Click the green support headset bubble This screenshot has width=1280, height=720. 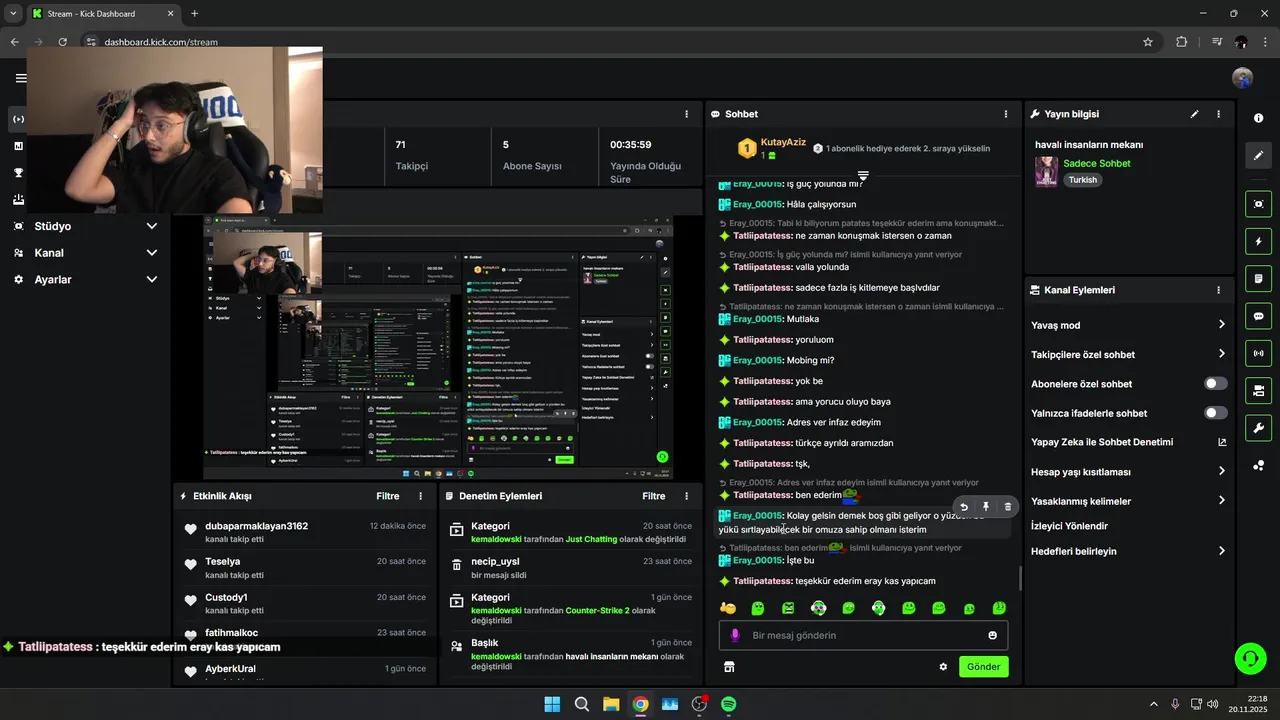click(x=1250, y=658)
